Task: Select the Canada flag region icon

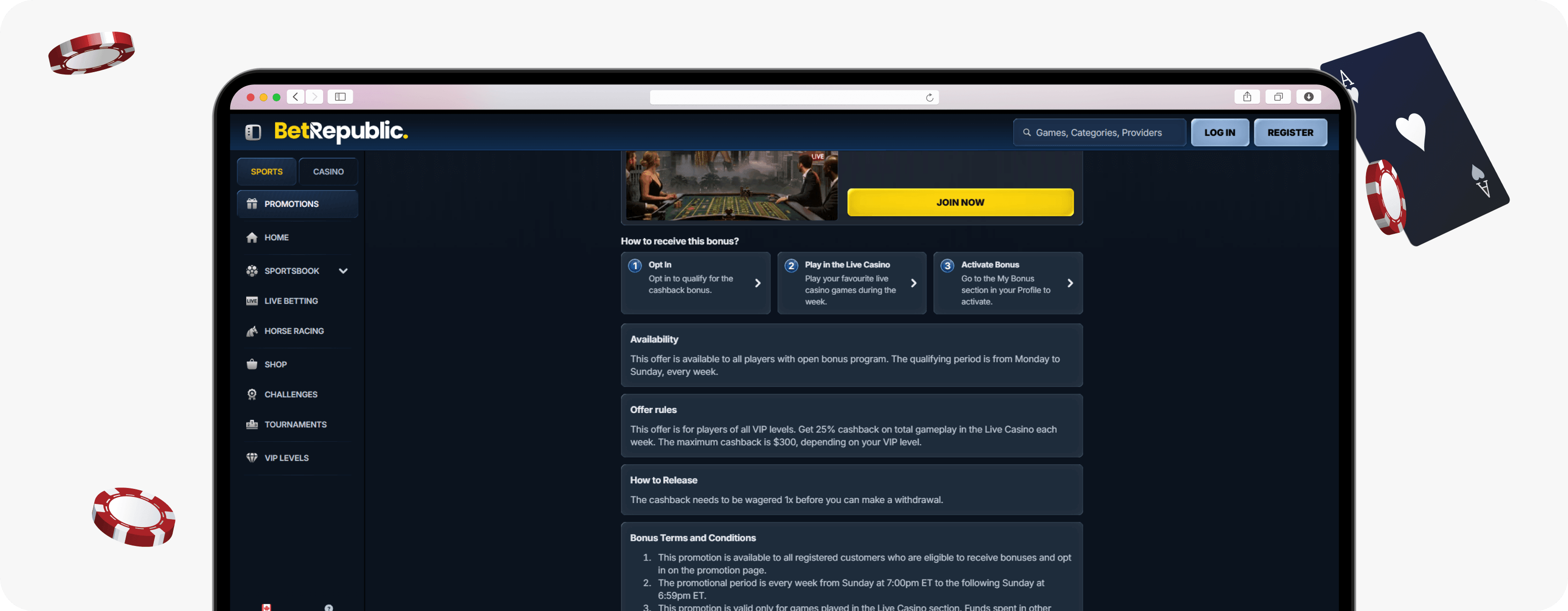Action: pyautogui.click(x=267, y=607)
